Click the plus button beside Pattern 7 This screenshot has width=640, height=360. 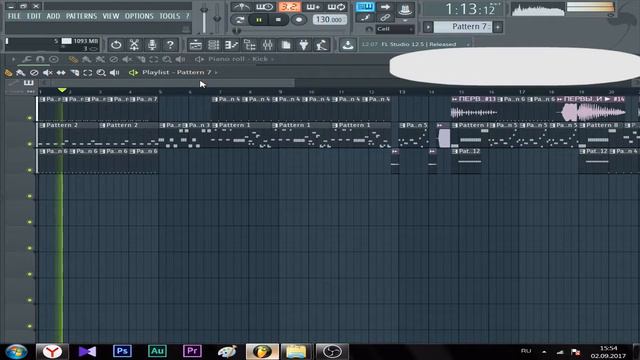coord(498,27)
